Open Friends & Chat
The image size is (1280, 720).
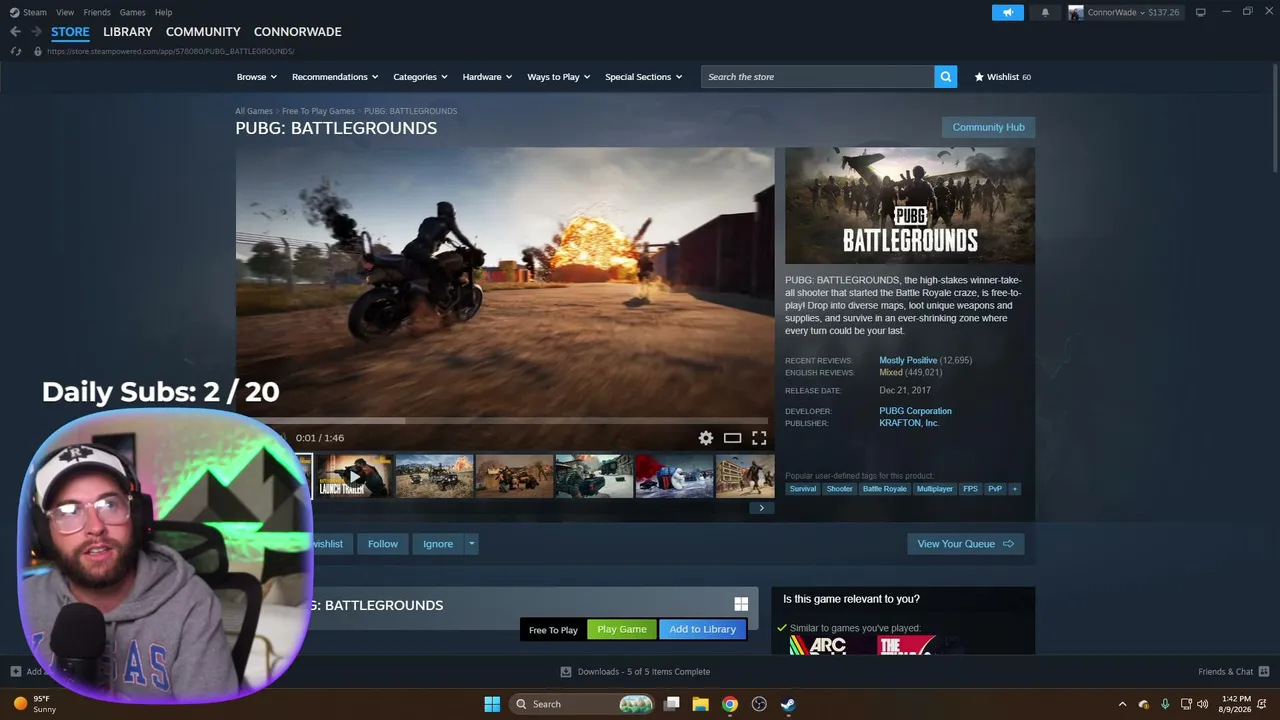1233,672
